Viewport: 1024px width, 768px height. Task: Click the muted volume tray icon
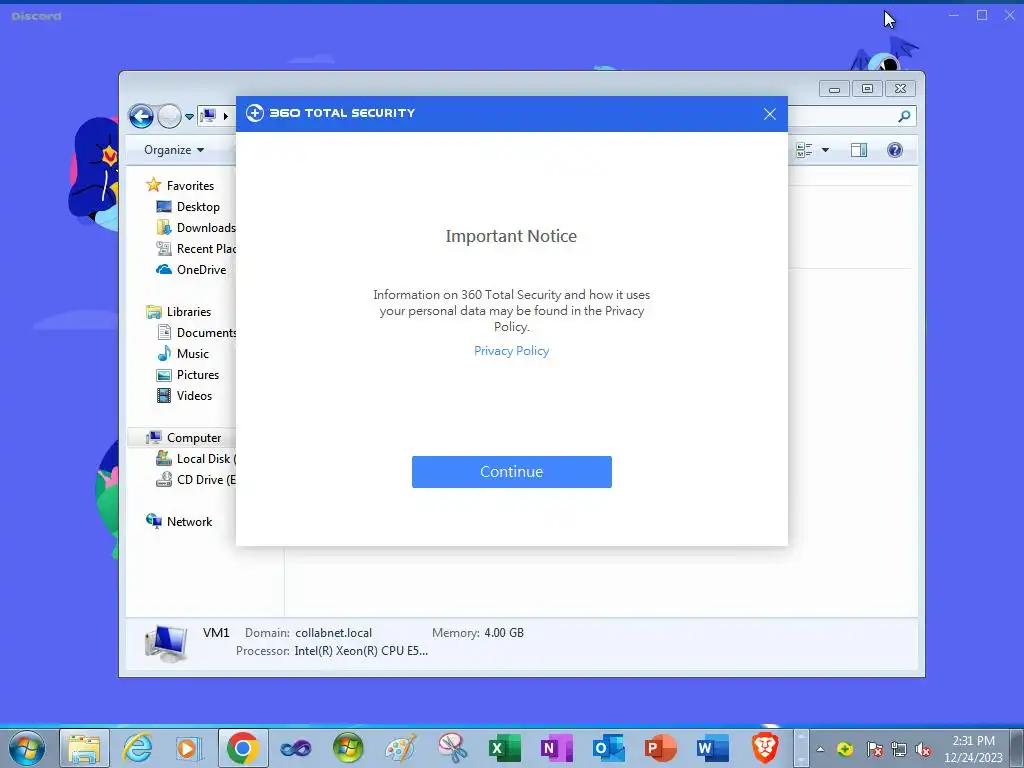point(923,749)
